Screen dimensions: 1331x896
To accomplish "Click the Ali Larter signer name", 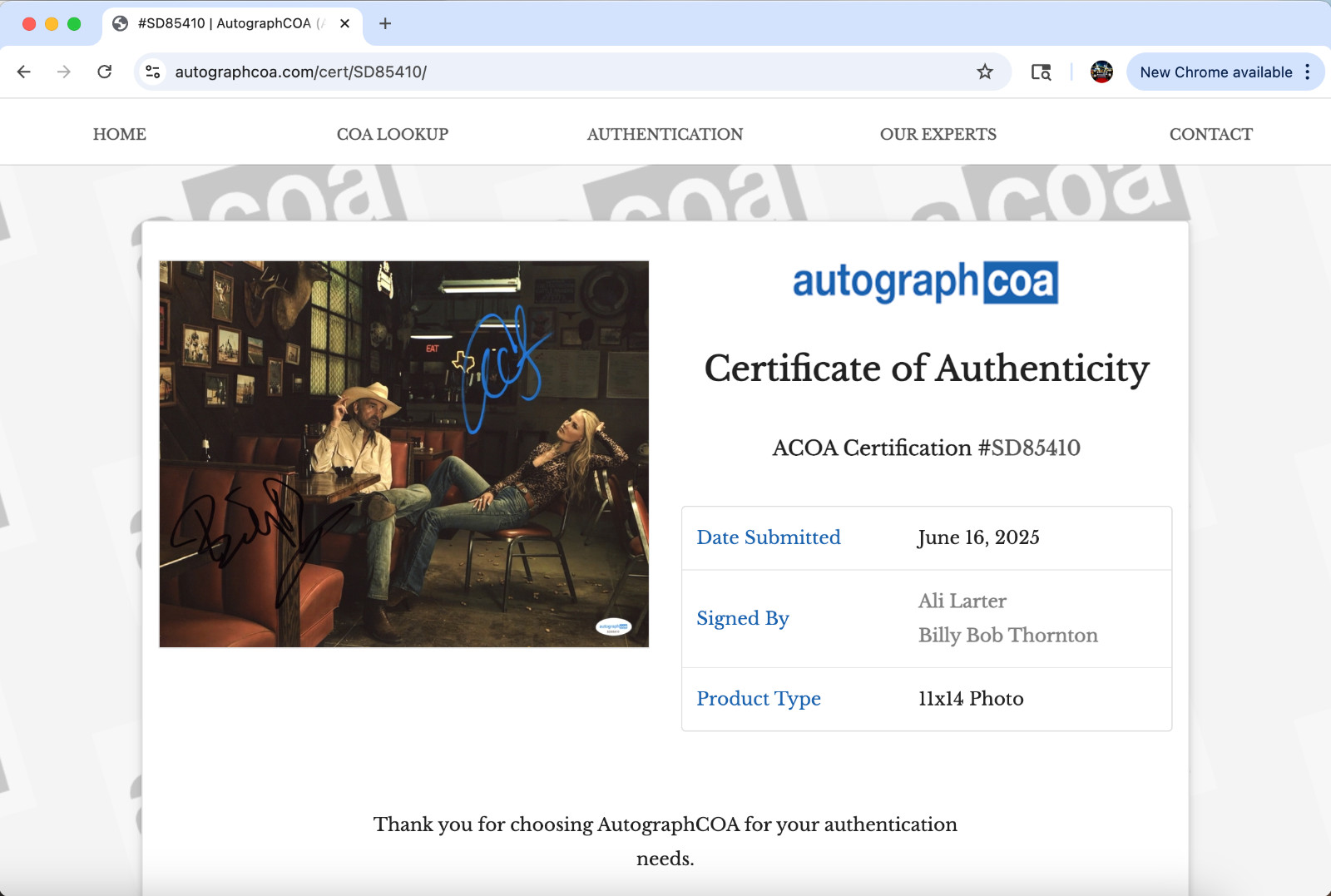I will tap(962, 601).
